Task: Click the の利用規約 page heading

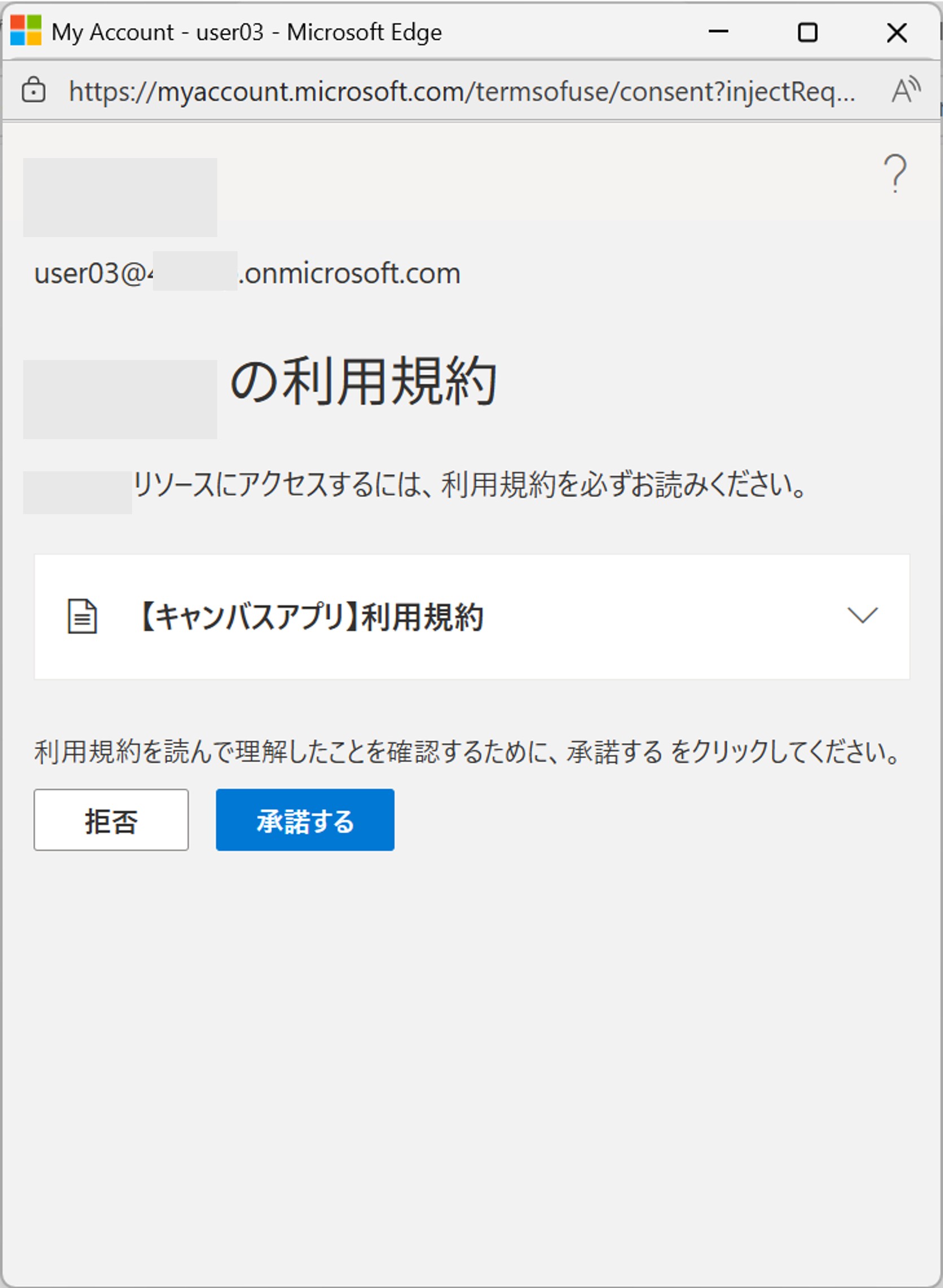Action: [x=363, y=382]
